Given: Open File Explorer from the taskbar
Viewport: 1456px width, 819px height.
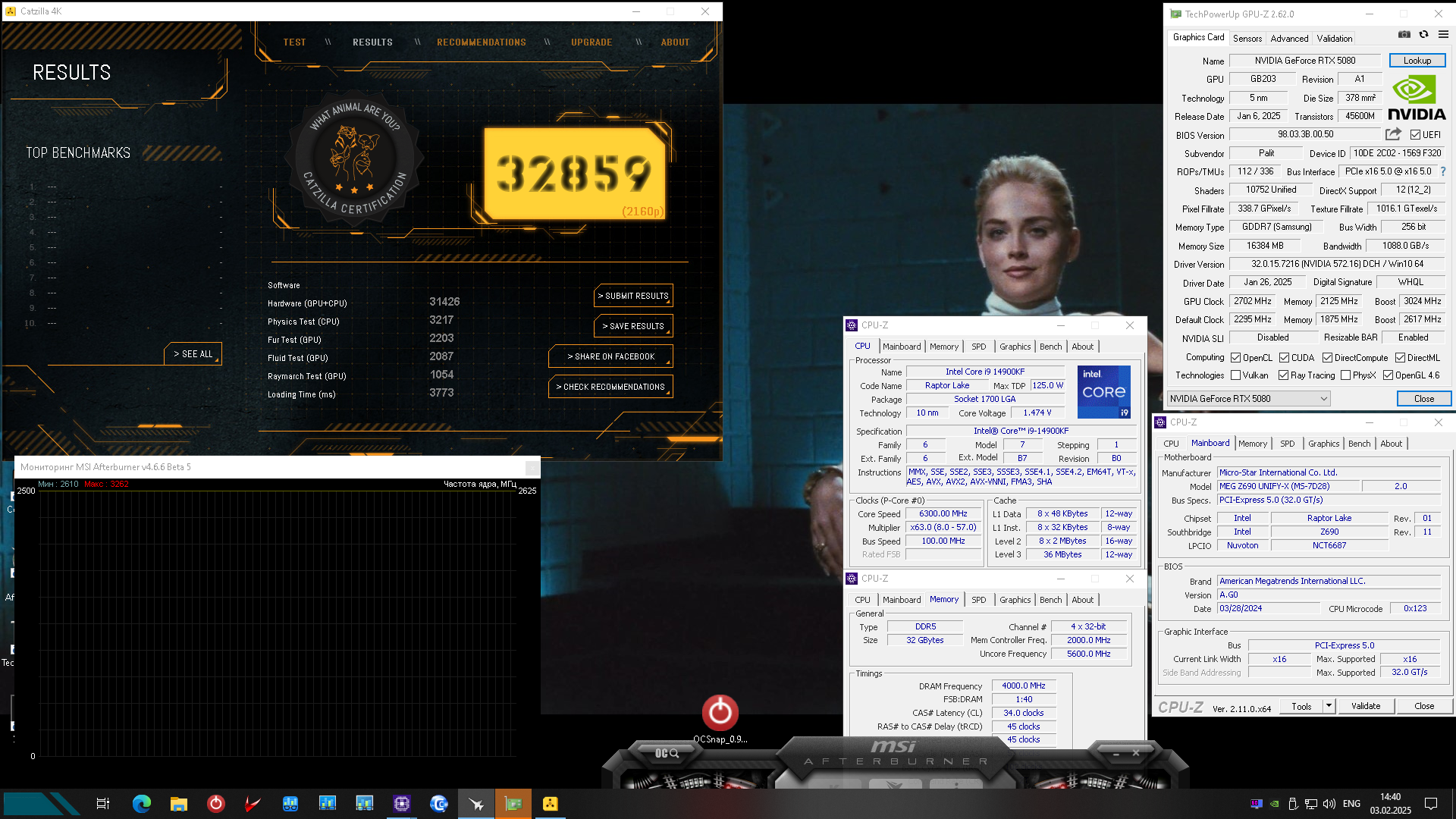Looking at the screenshot, I should coord(178,804).
